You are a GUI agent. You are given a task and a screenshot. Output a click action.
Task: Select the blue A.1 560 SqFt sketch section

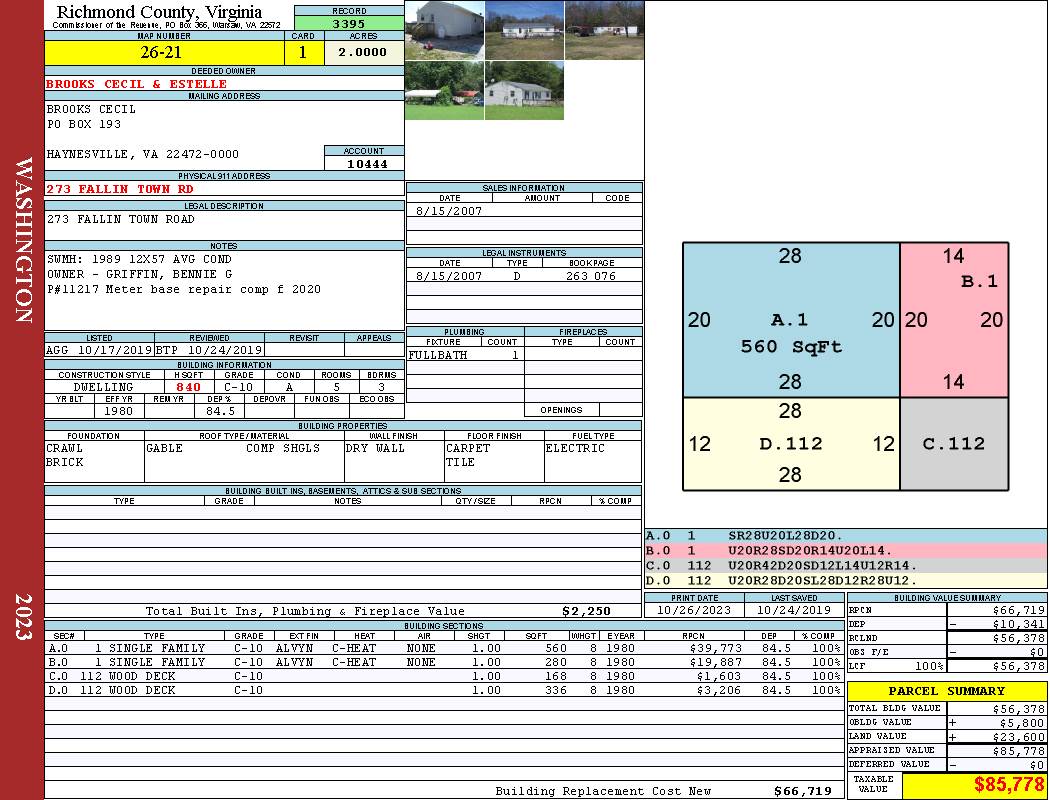click(791, 320)
